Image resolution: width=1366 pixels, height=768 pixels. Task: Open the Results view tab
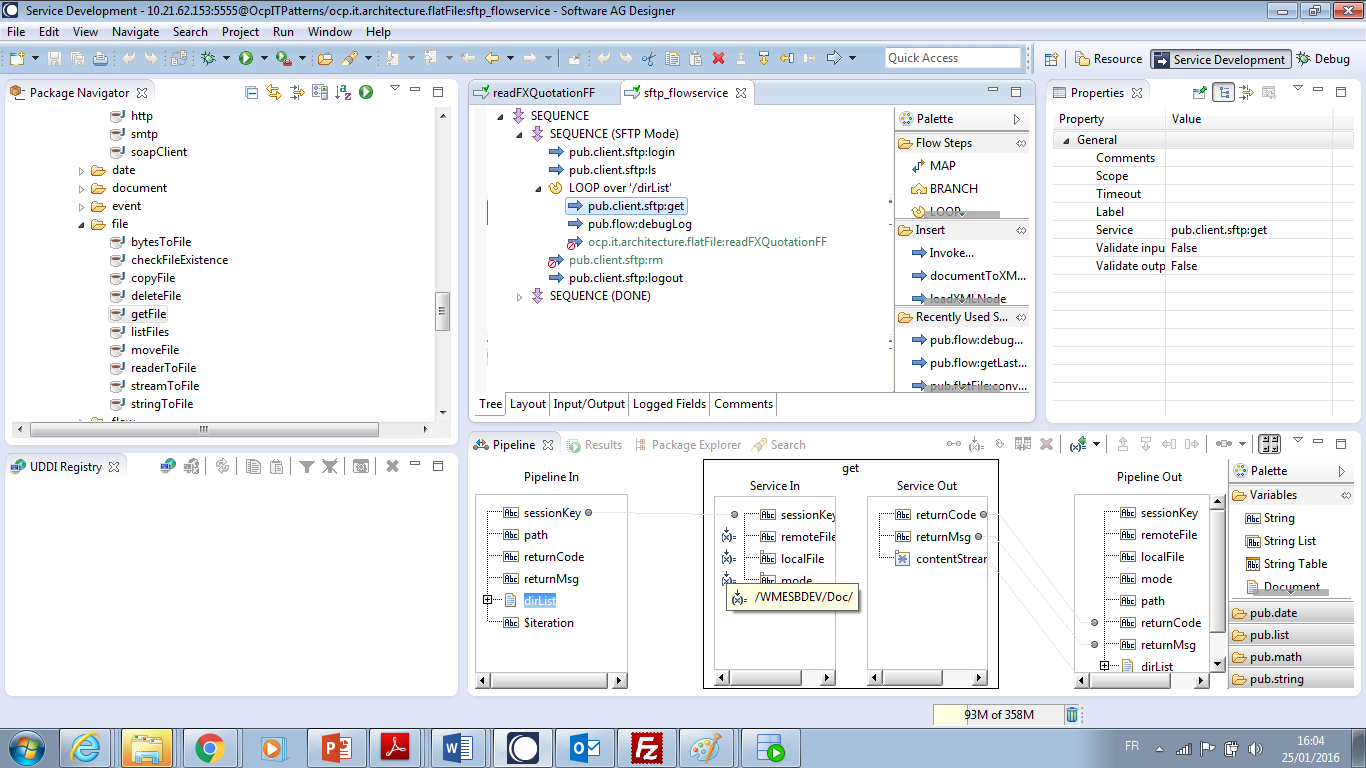tap(594, 445)
